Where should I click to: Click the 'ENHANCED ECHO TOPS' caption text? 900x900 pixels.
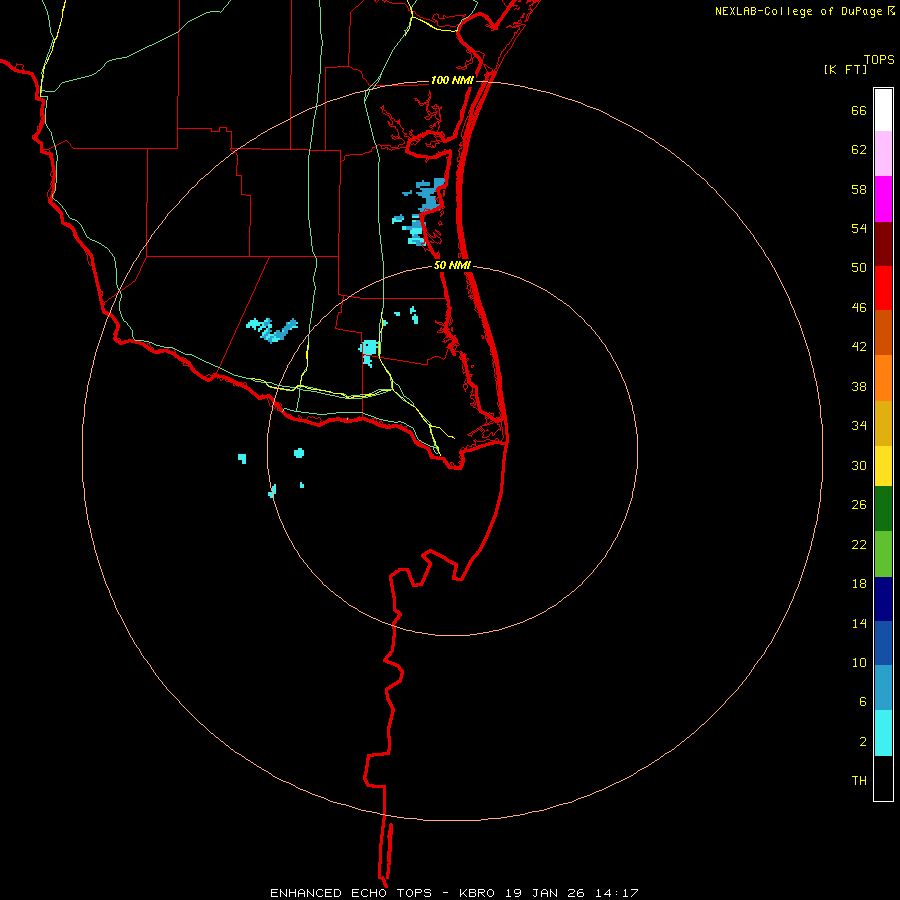tap(351, 893)
